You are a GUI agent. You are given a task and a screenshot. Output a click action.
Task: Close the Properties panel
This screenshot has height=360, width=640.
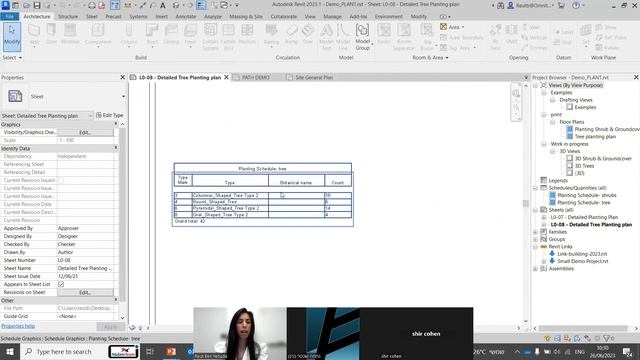[122, 77]
